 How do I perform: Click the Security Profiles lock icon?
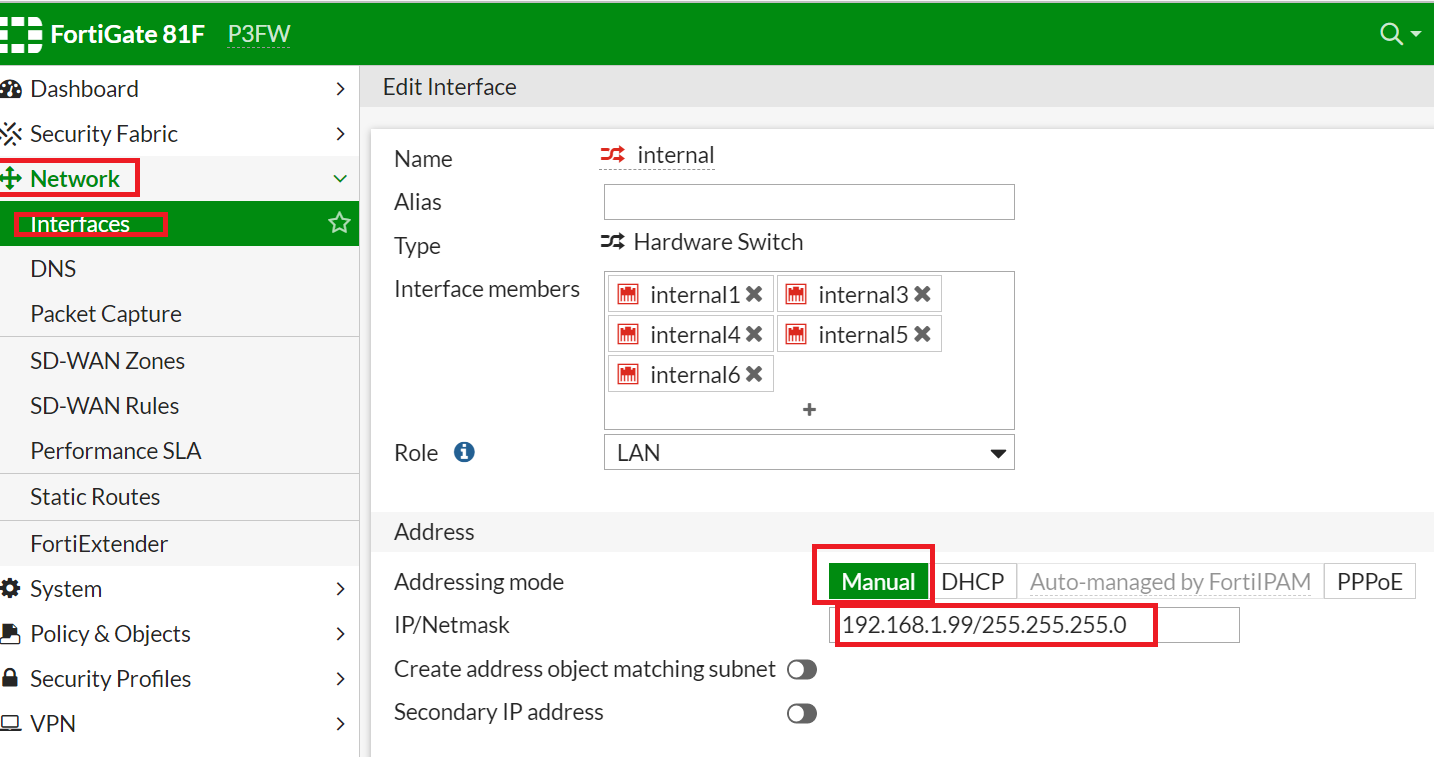[x=10, y=679]
